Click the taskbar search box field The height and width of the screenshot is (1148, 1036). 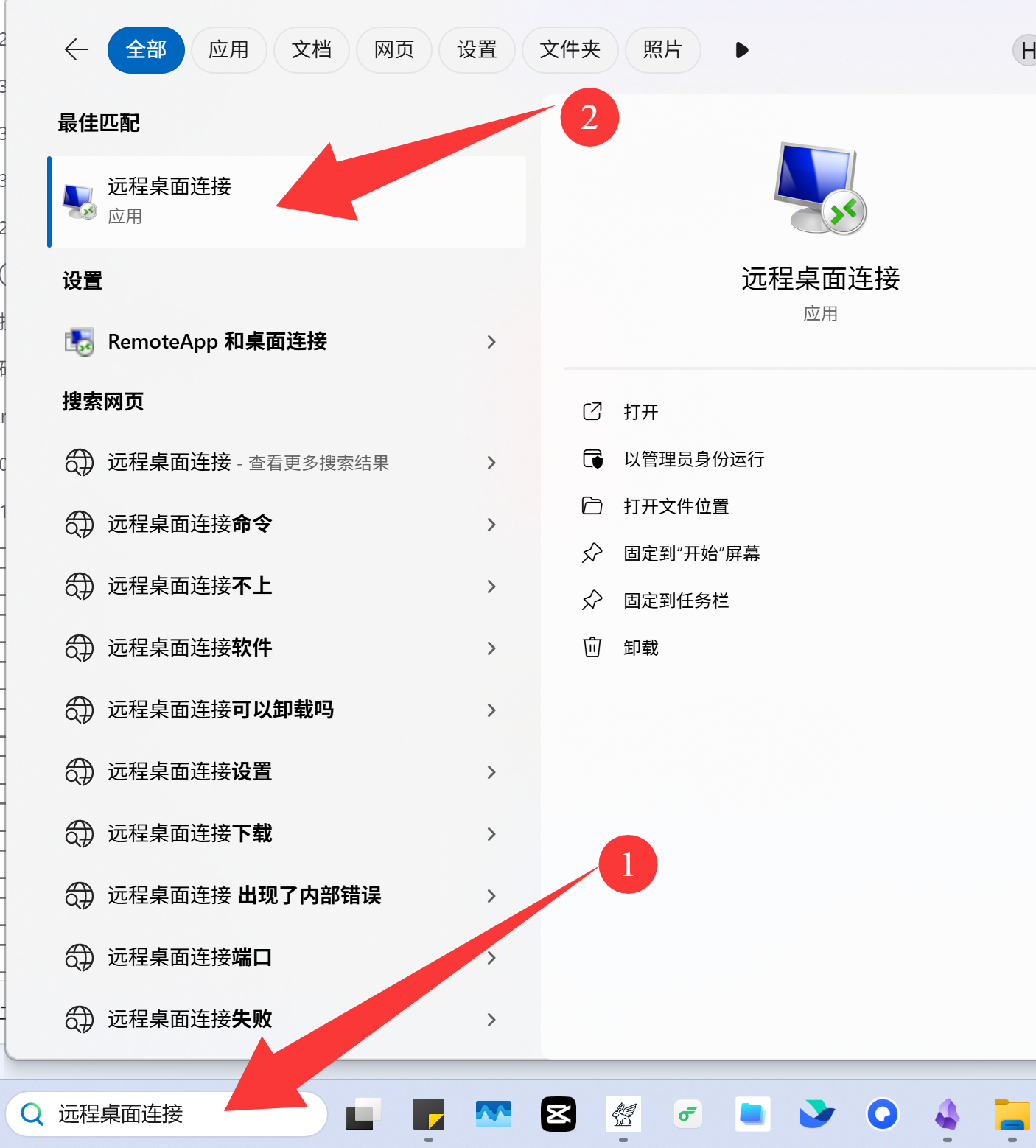pyautogui.click(x=167, y=1114)
